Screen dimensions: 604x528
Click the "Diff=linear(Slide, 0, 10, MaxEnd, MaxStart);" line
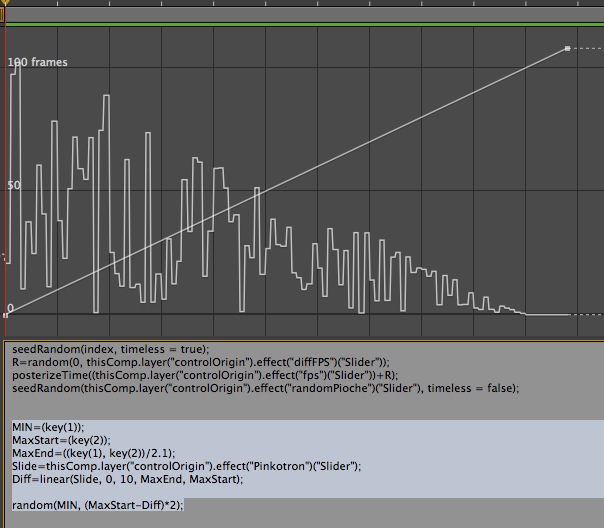click(x=128, y=479)
